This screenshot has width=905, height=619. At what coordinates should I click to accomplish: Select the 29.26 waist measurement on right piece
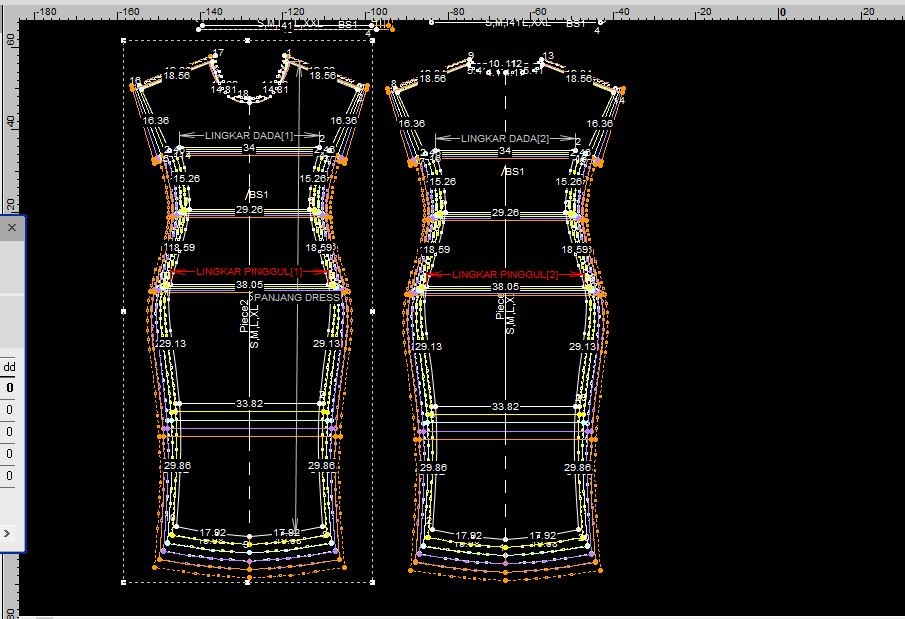(x=505, y=213)
